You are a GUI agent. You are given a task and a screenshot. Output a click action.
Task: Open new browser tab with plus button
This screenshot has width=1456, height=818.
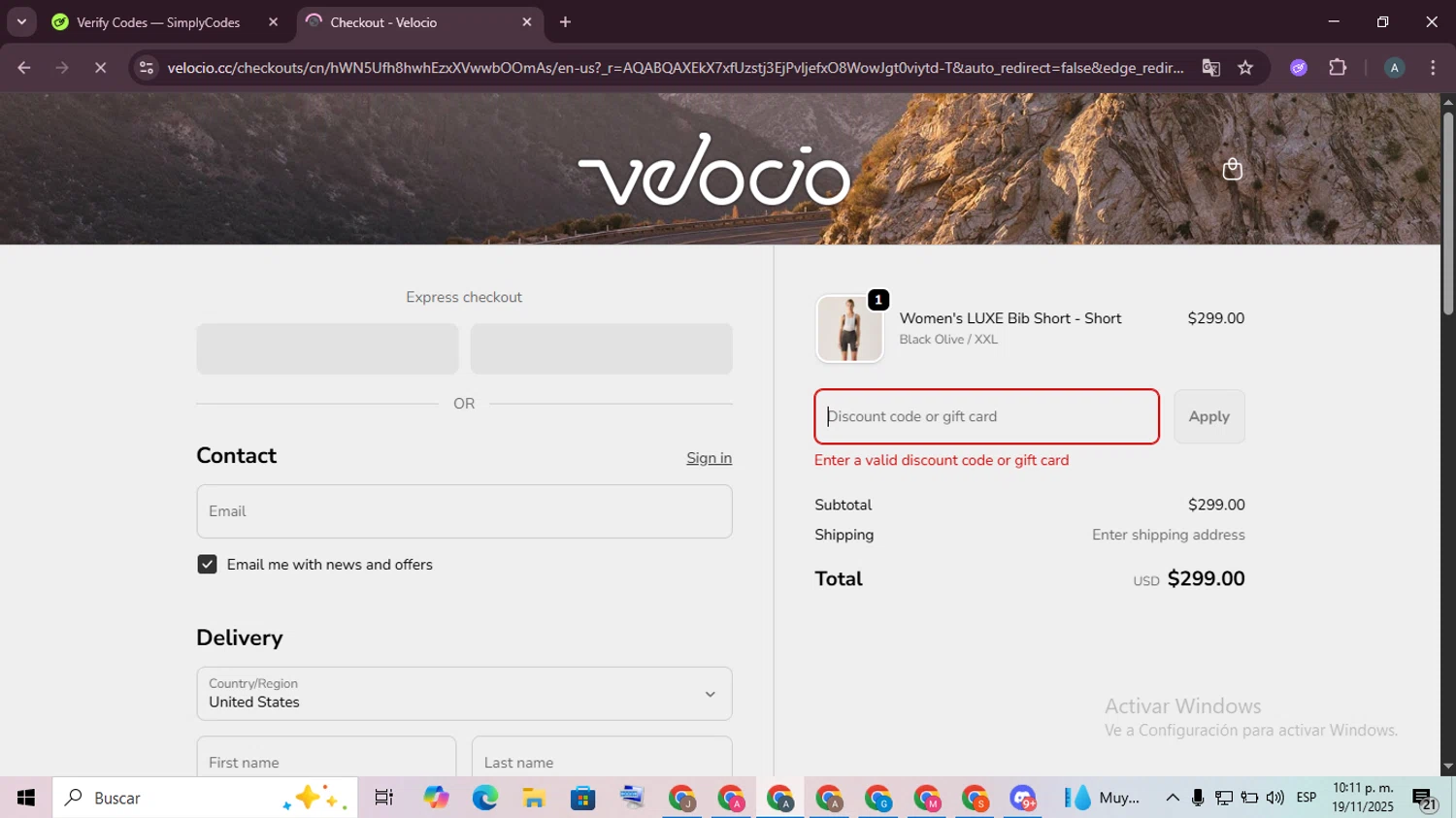click(x=565, y=22)
